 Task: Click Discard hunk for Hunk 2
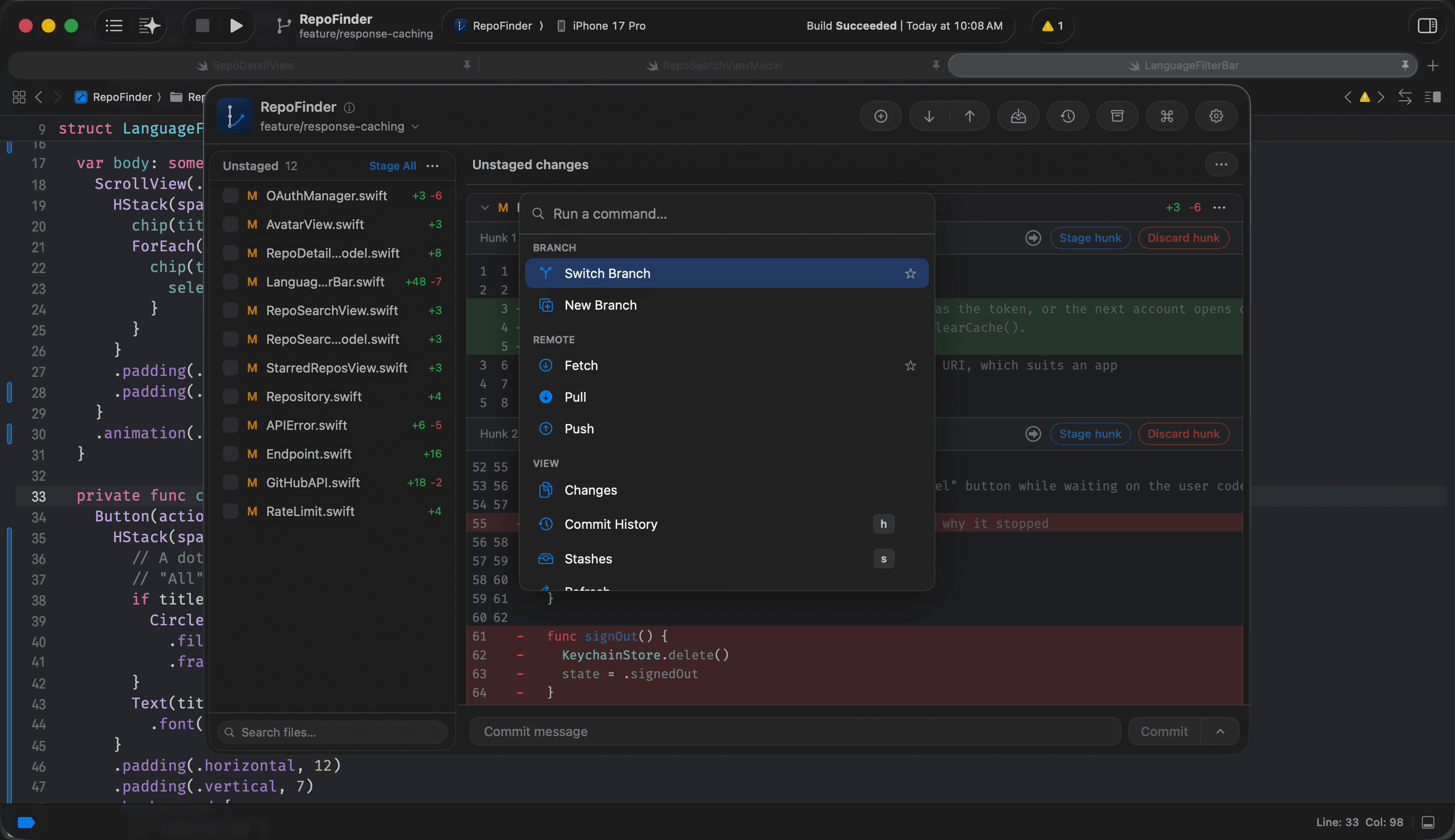(1183, 433)
